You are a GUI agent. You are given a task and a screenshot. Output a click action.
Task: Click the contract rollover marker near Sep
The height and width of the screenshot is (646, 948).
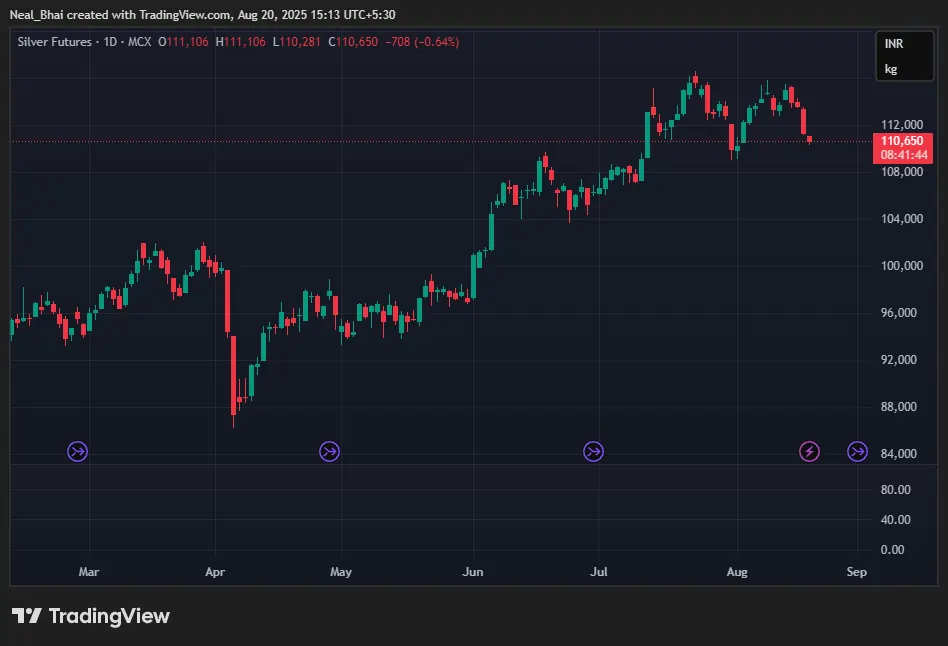857,451
